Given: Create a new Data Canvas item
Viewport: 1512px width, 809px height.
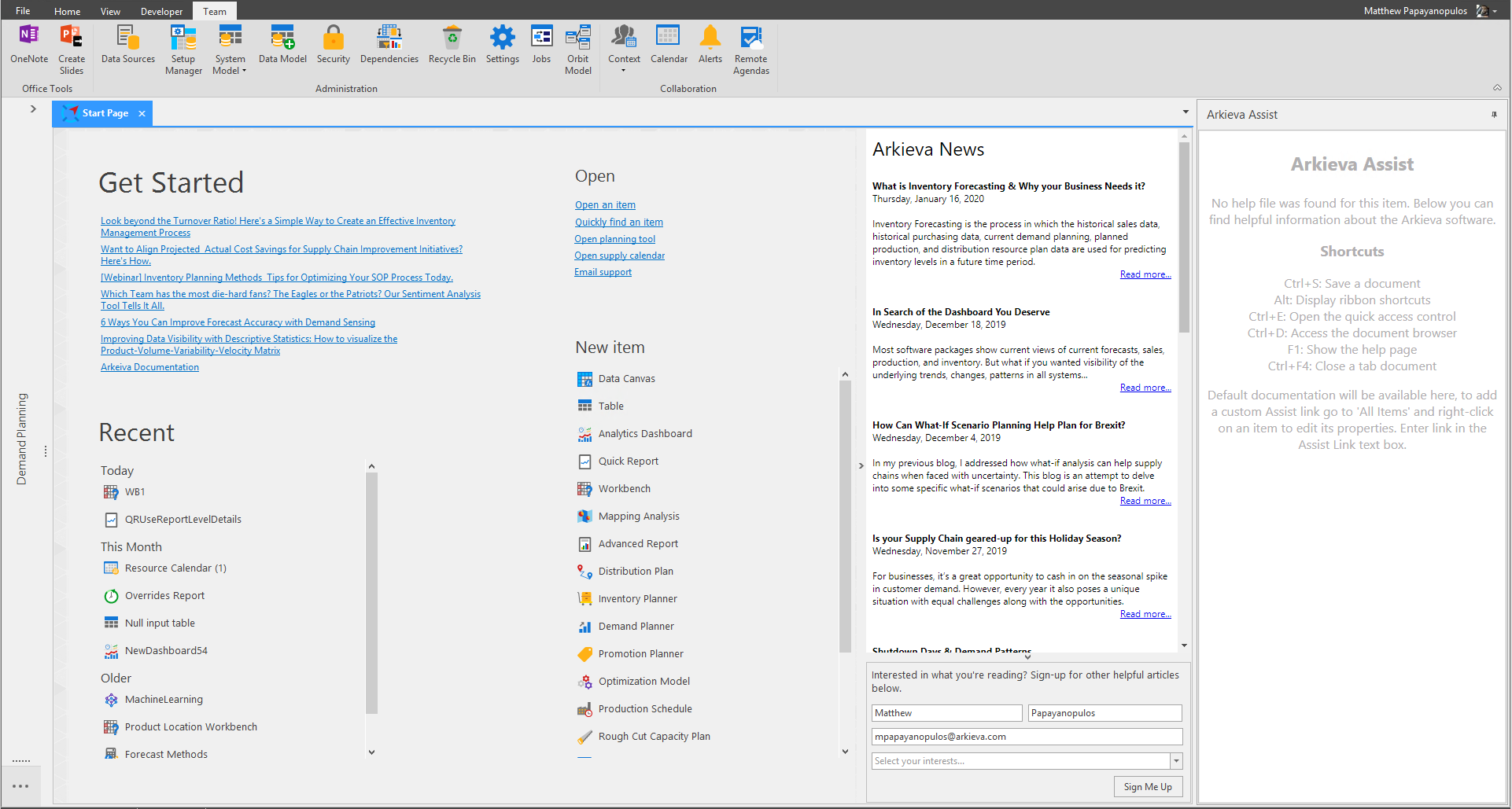Looking at the screenshot, I should tap(617, 379).
